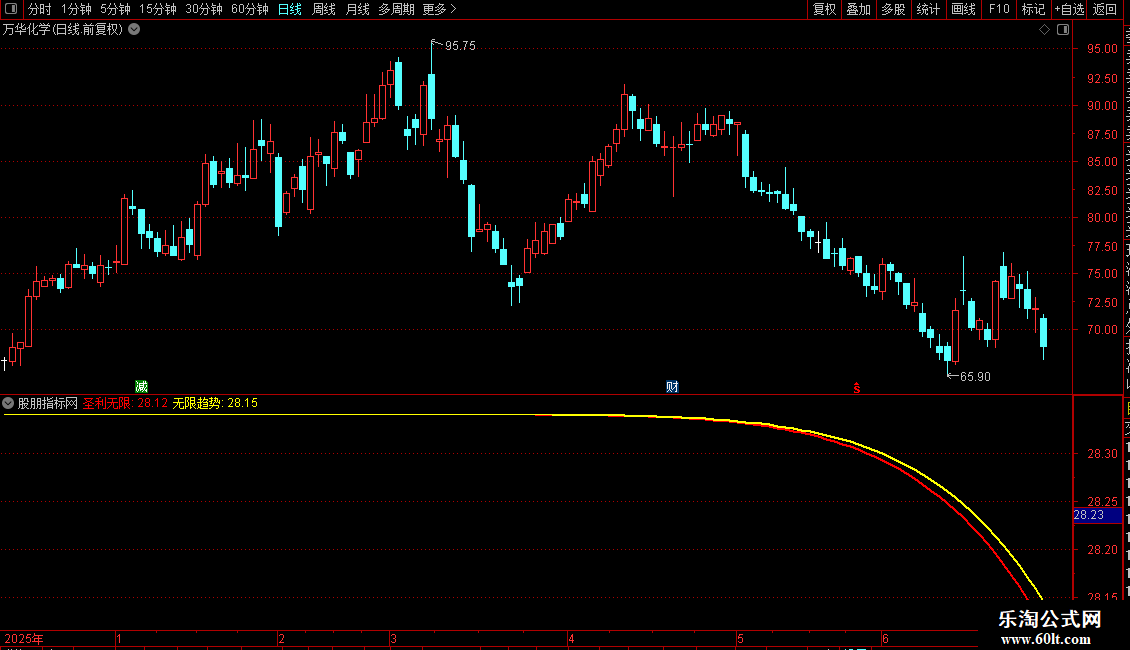Switch to 周线 weekly chart

point(324,9)
